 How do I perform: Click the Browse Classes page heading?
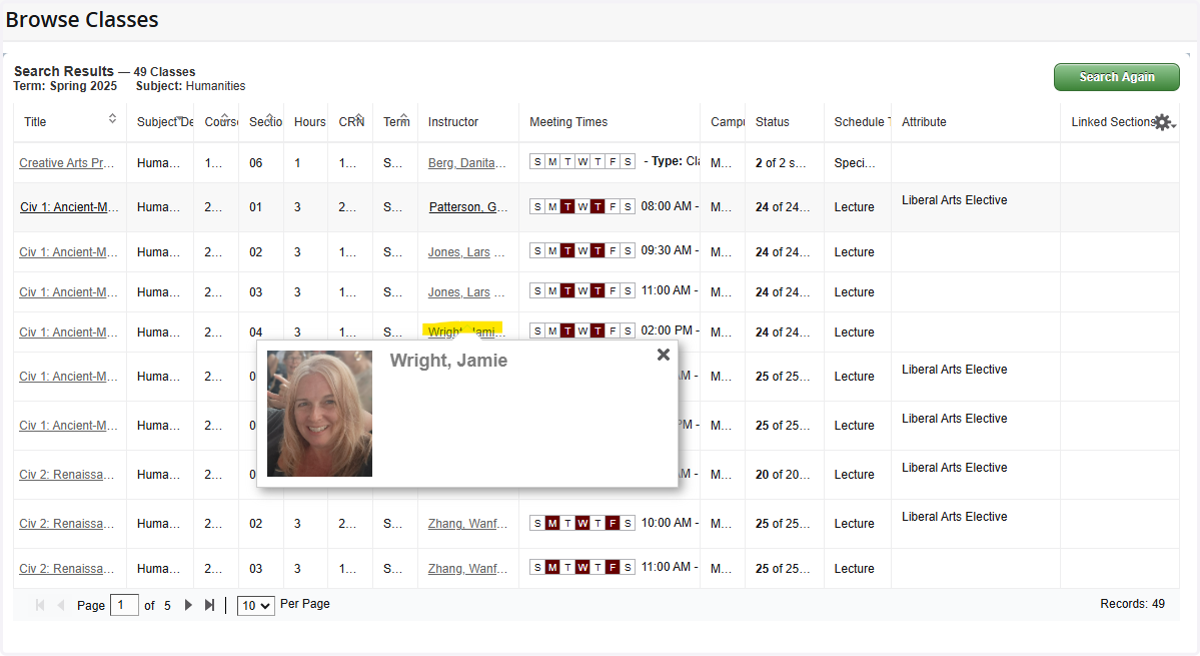tap(82, 19)
